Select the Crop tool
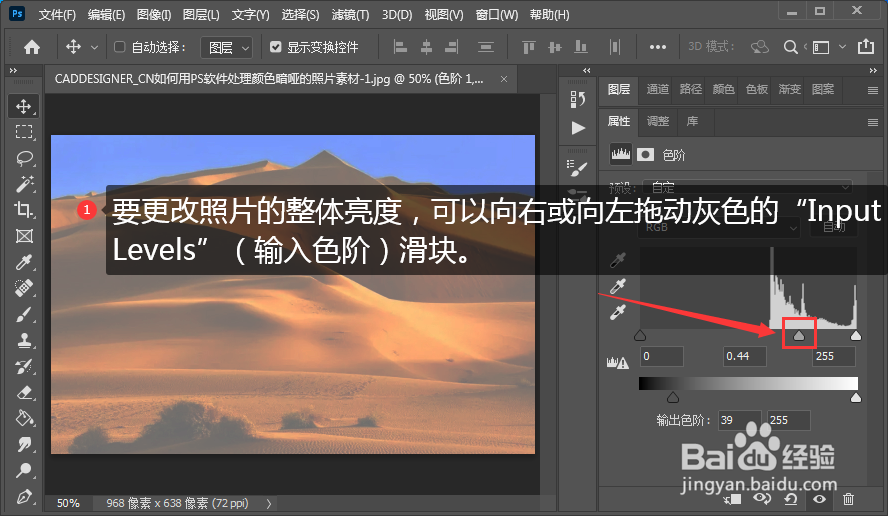Viewport: 888px width, 516px height. click(24, 210)
